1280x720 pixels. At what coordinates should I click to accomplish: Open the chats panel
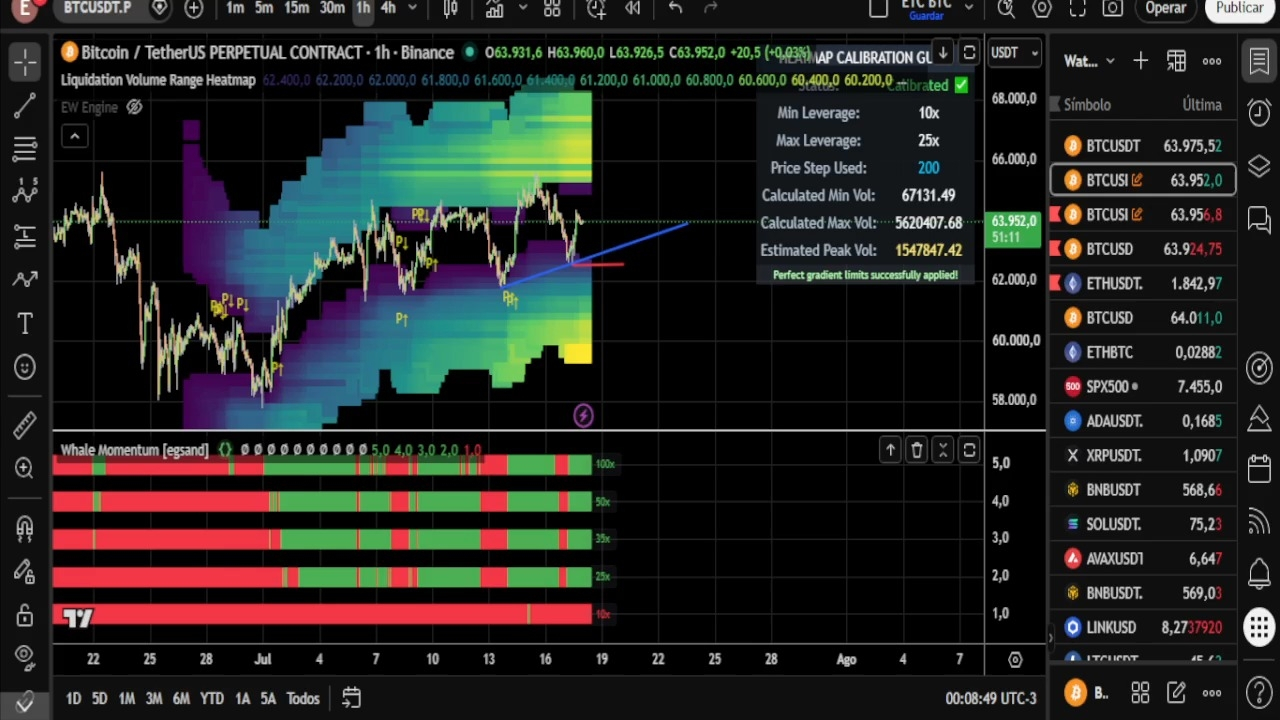(1259, 219)
